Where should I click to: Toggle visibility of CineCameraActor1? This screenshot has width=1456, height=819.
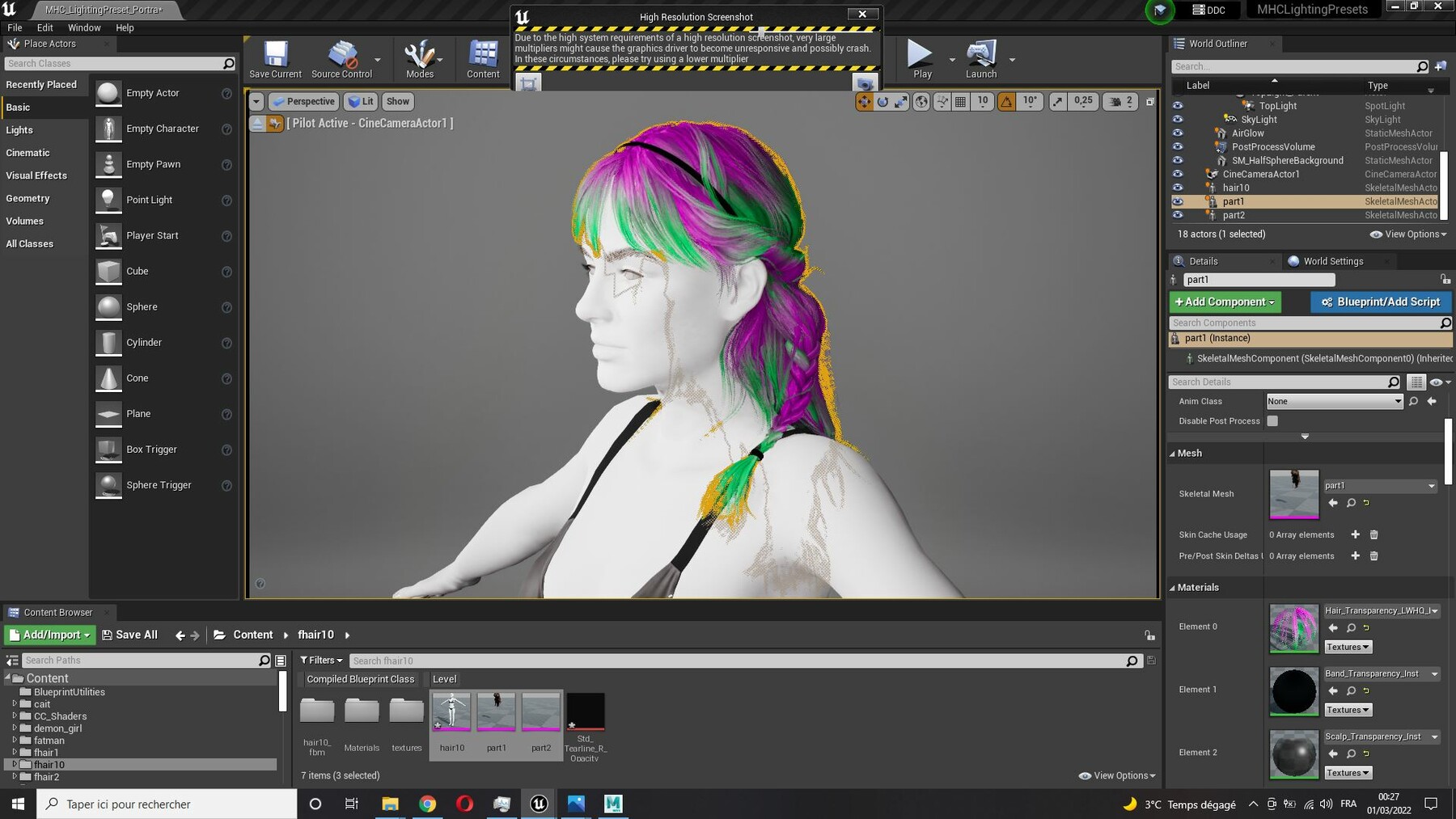[1178, 174]
